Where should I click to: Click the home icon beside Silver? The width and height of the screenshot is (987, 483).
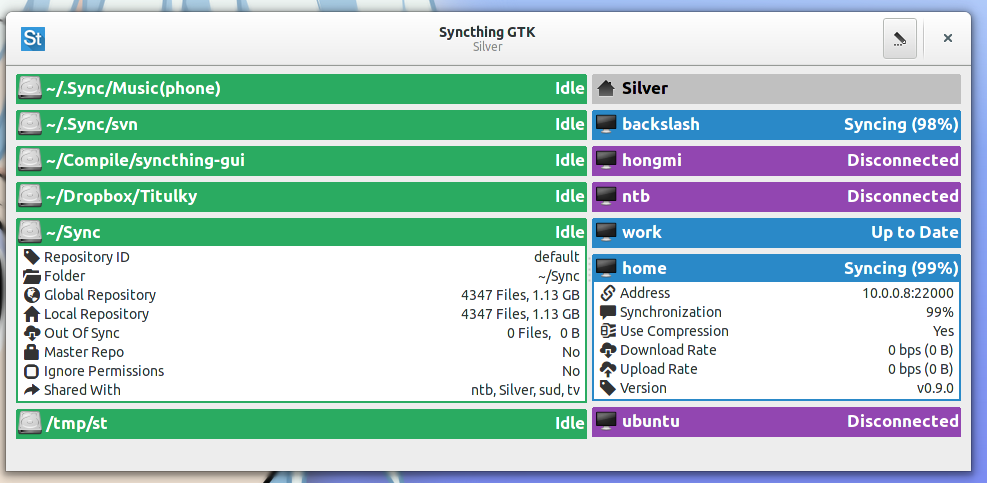coord(605,89)
